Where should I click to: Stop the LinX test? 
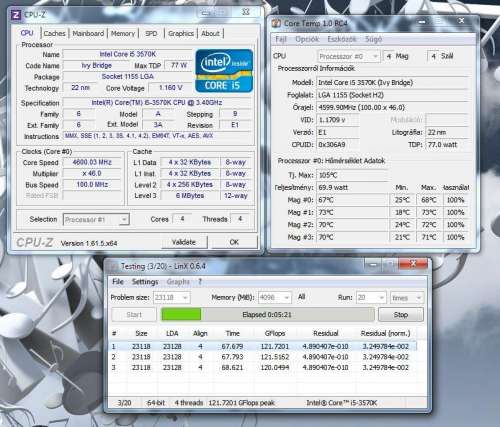click(x=401, y=315)
